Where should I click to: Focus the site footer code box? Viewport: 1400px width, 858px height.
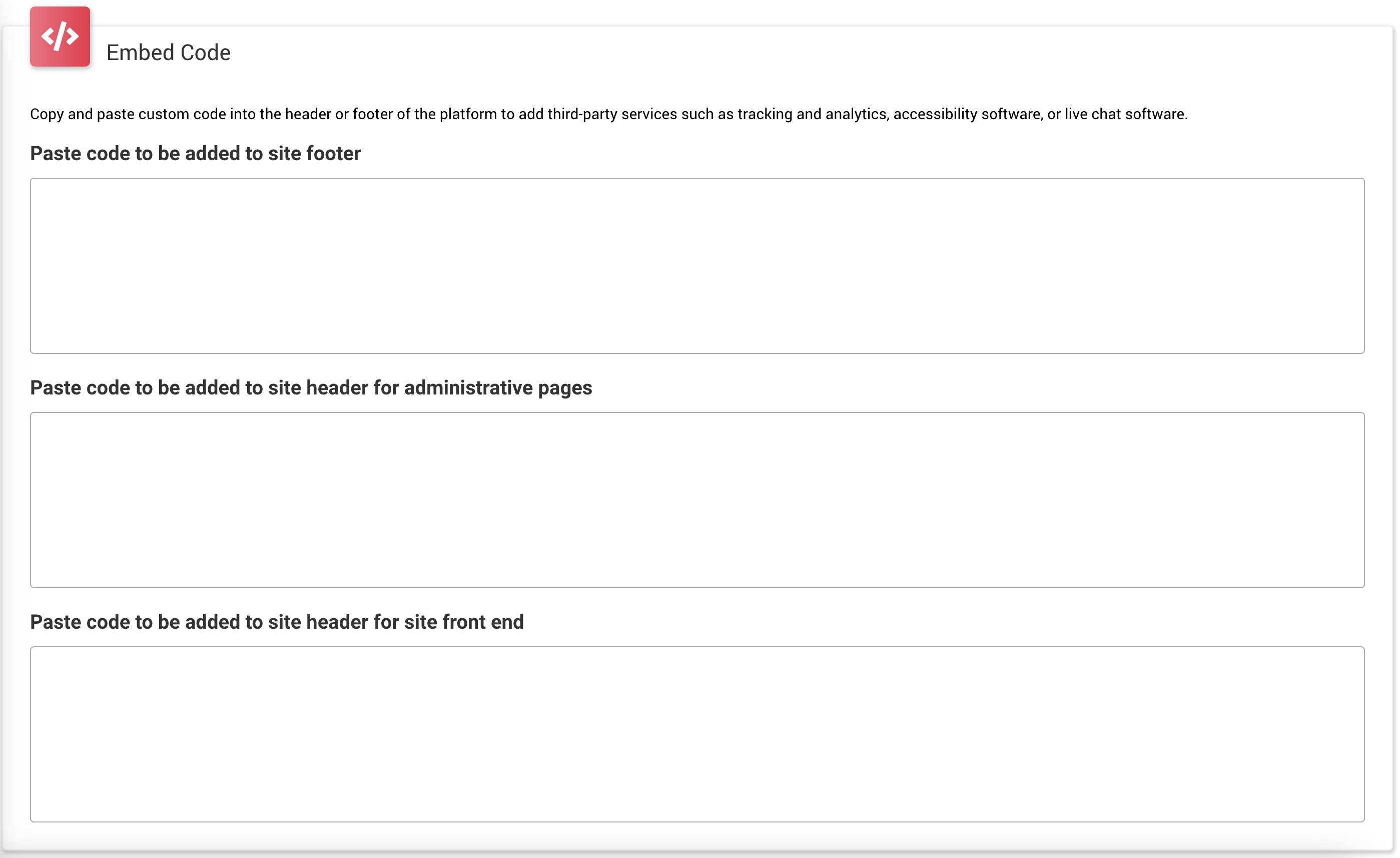pyautogui.click(x=697, y=265)
